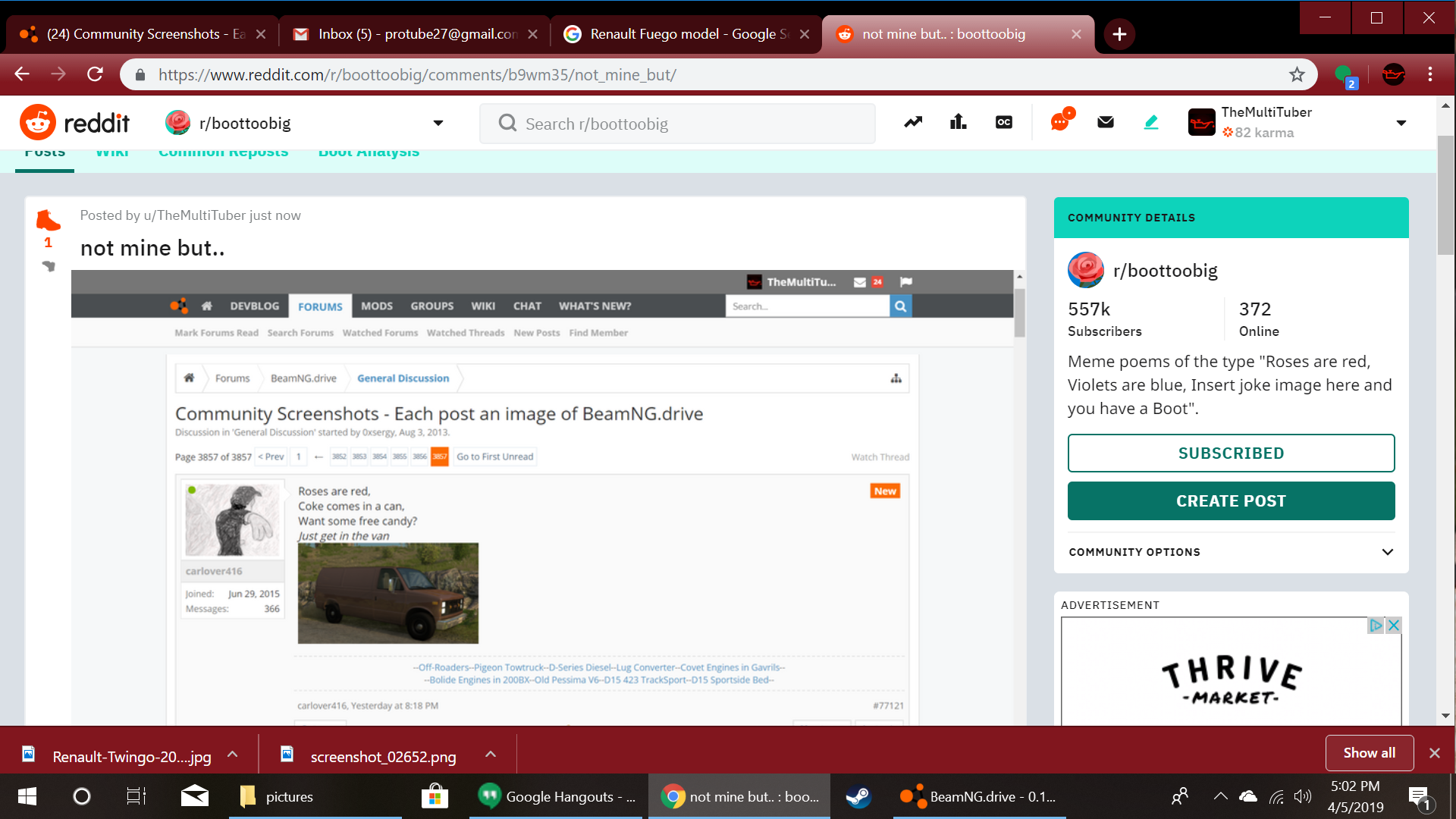1456x819 pixels.
Task: Open the All bar-chart icon
Action: 959,122
